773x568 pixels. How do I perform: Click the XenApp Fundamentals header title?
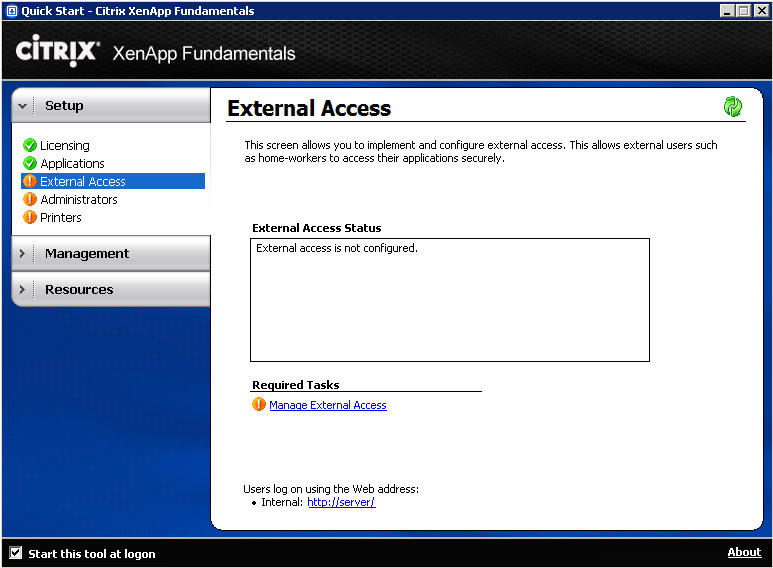tap(204, 53)
